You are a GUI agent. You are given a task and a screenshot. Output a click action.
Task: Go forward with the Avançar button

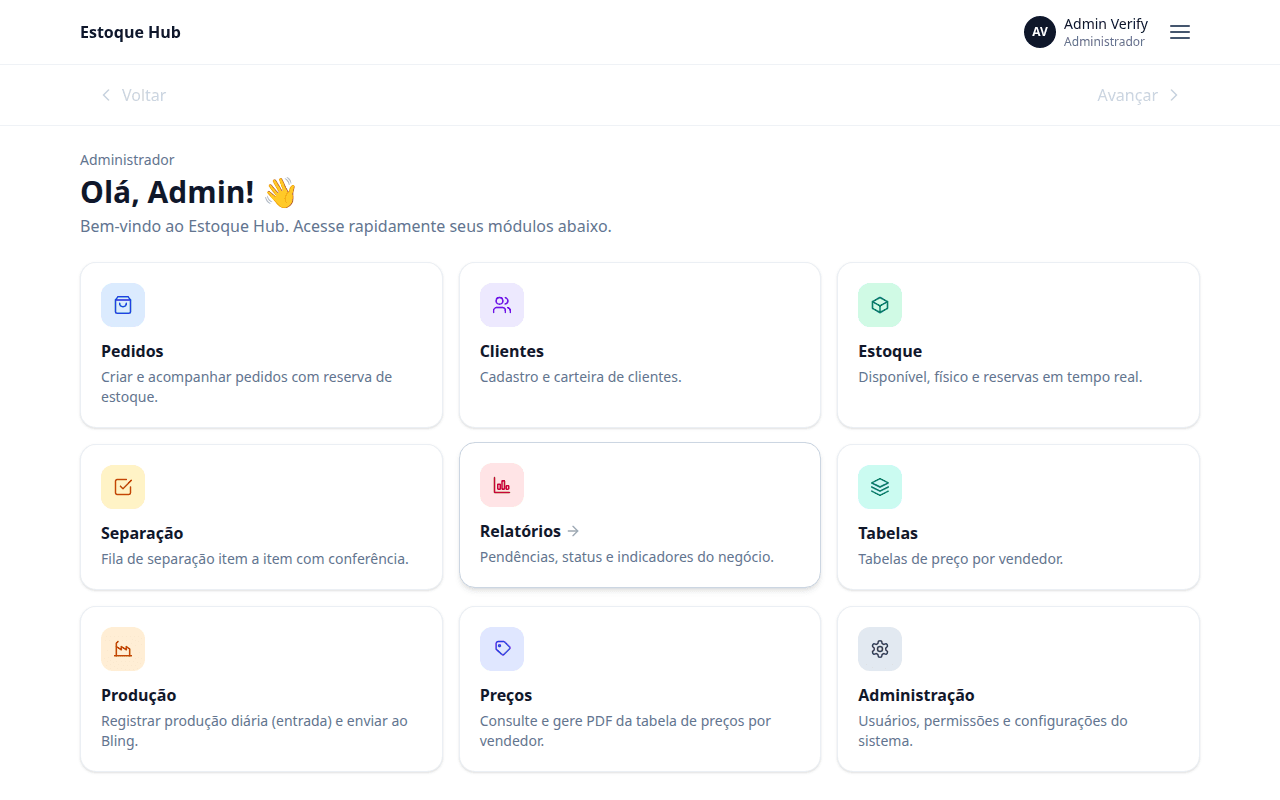click(x=1139, y=95)
